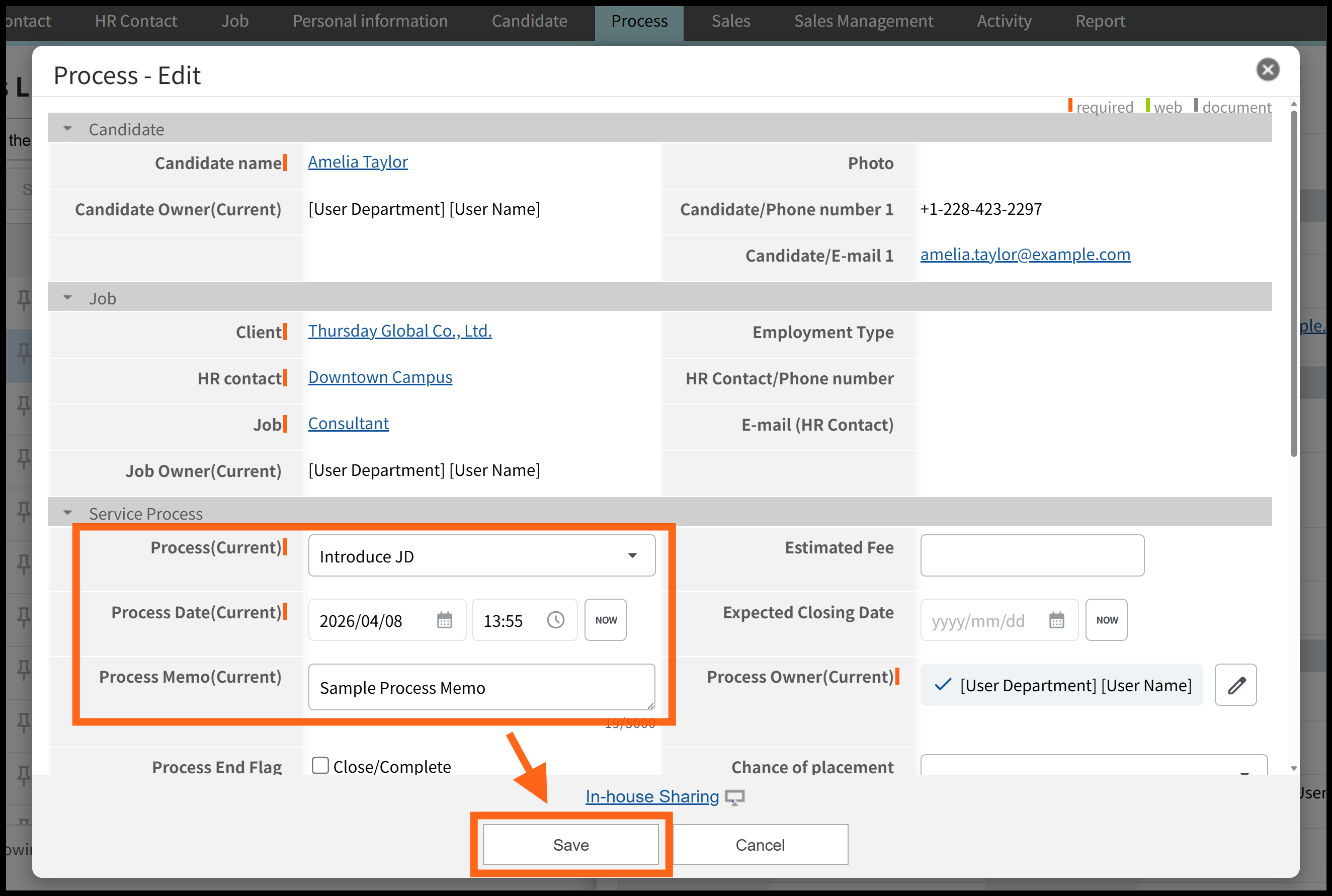
Task: Click the NOW button for Process Date
Action: pos(606,620)
